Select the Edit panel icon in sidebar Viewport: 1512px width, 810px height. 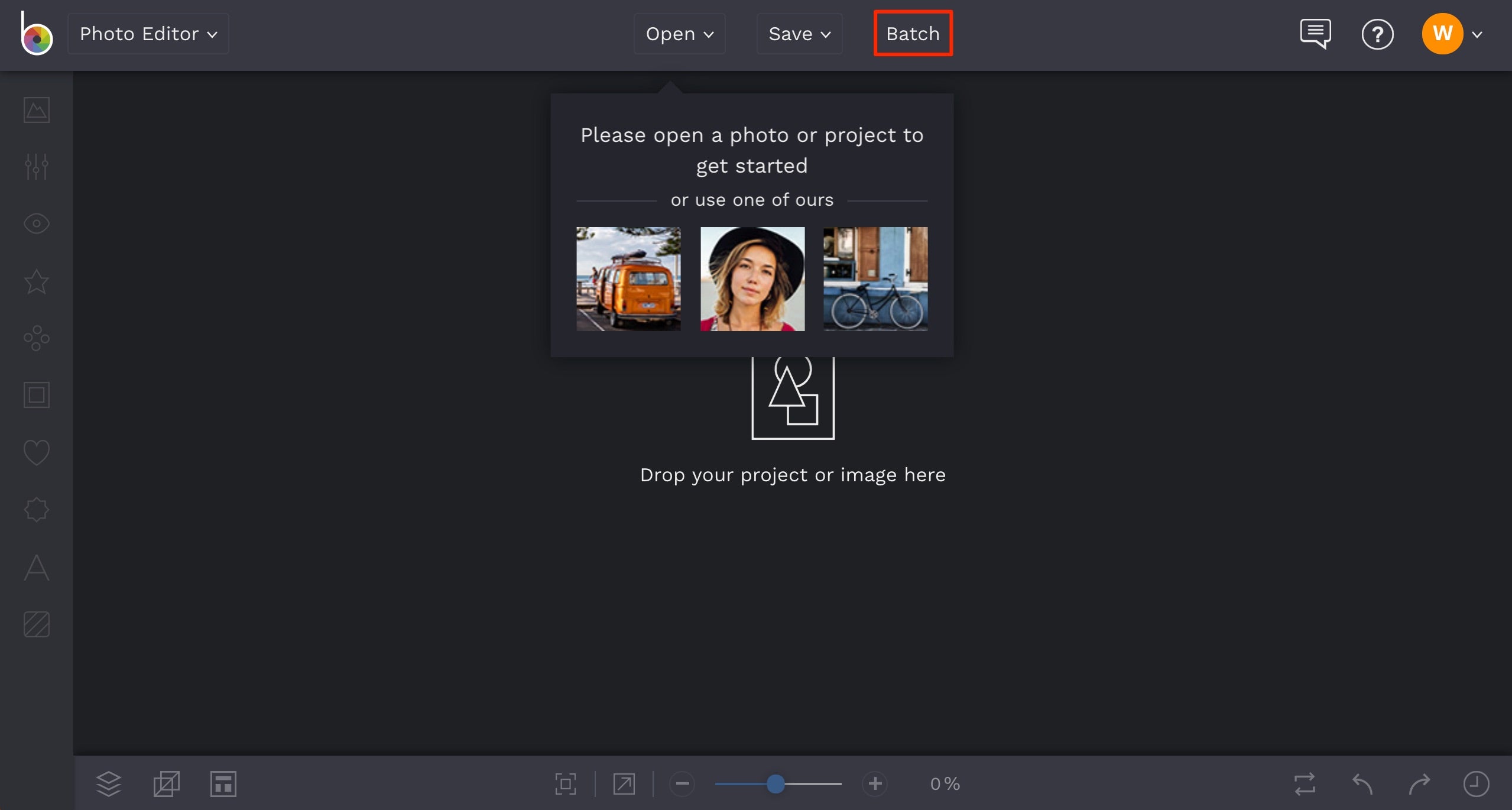tap(35, 109)
